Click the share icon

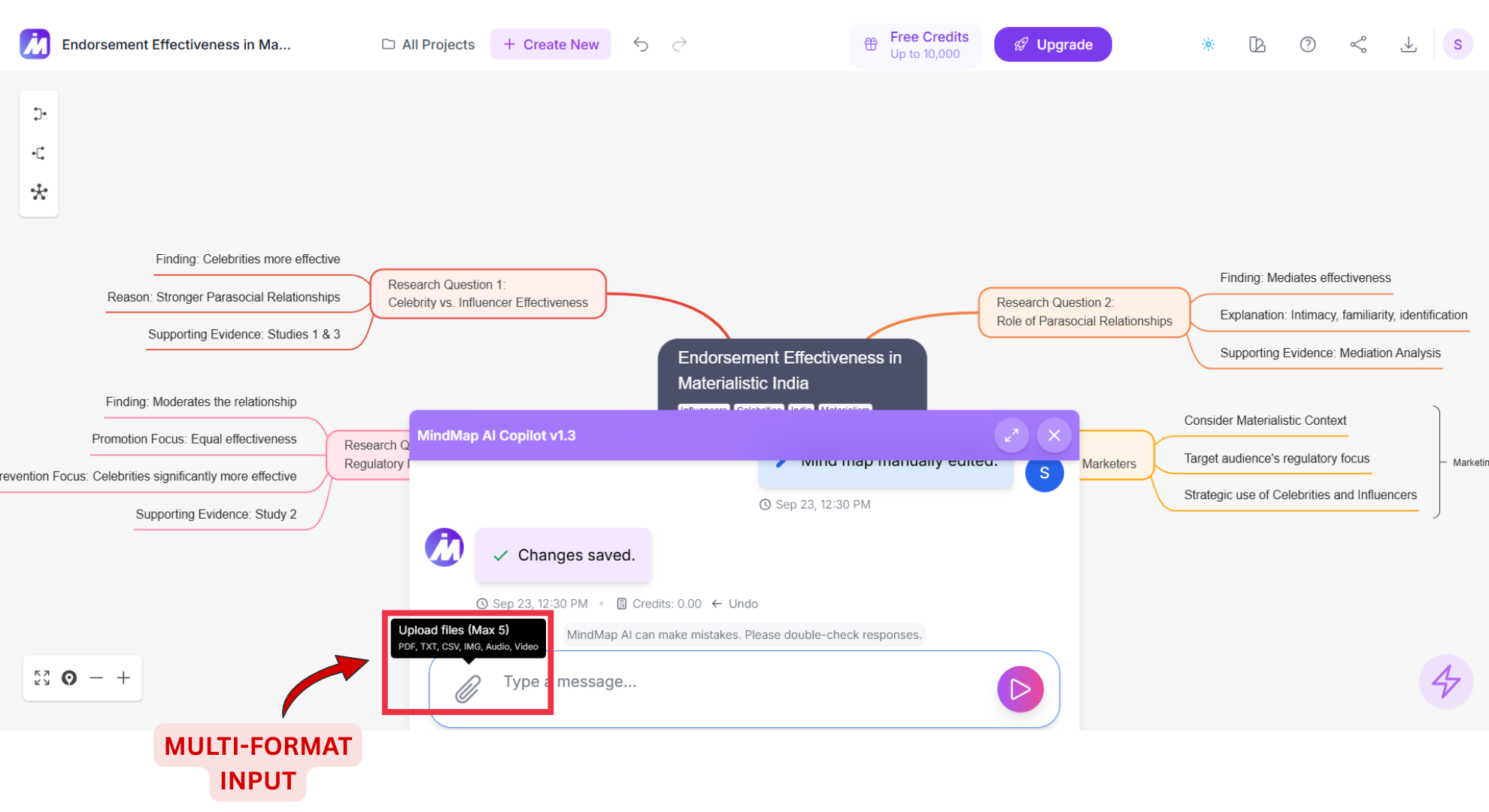(x=1358, y=44)
